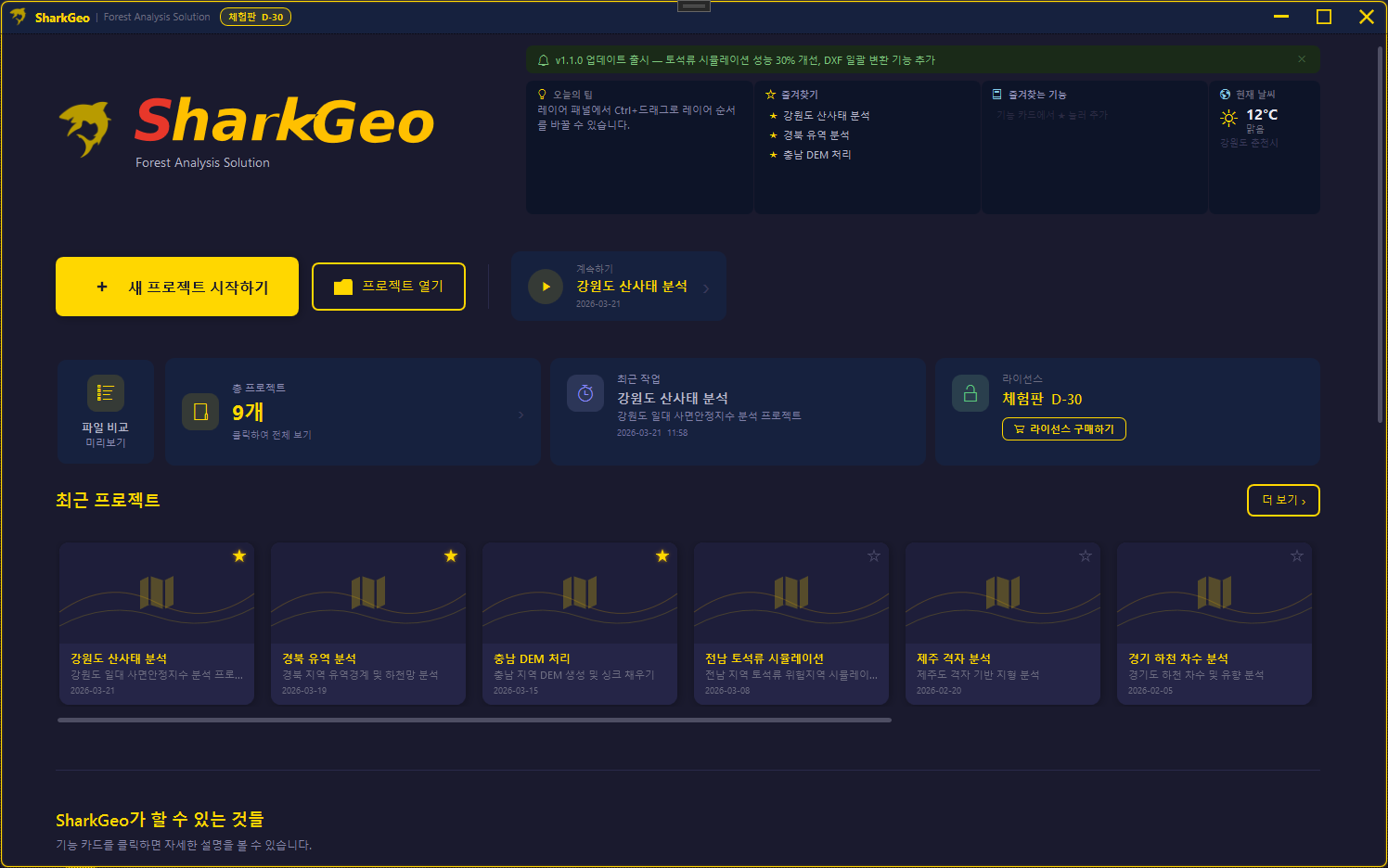Unfavorite the 충남 DEM 처리 project card star
This screenshot has width=1388, height=868.
pyautogui.click(x=662, y=555)
